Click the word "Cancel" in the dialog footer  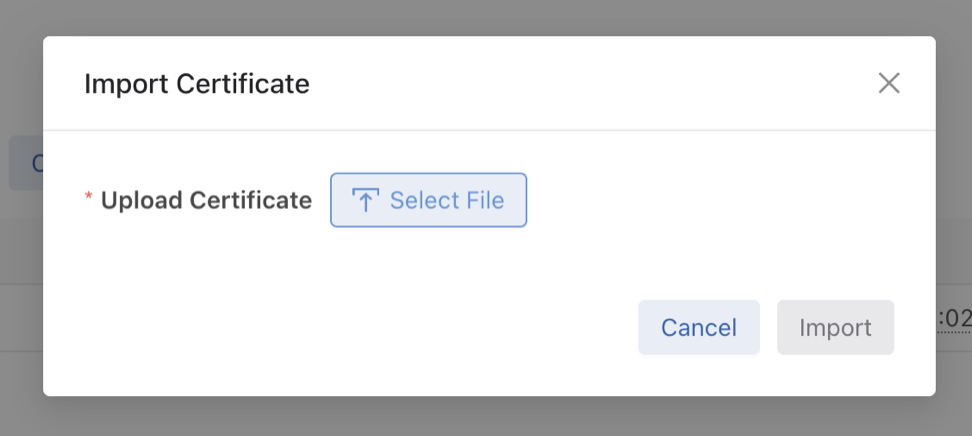click(699, 327)
